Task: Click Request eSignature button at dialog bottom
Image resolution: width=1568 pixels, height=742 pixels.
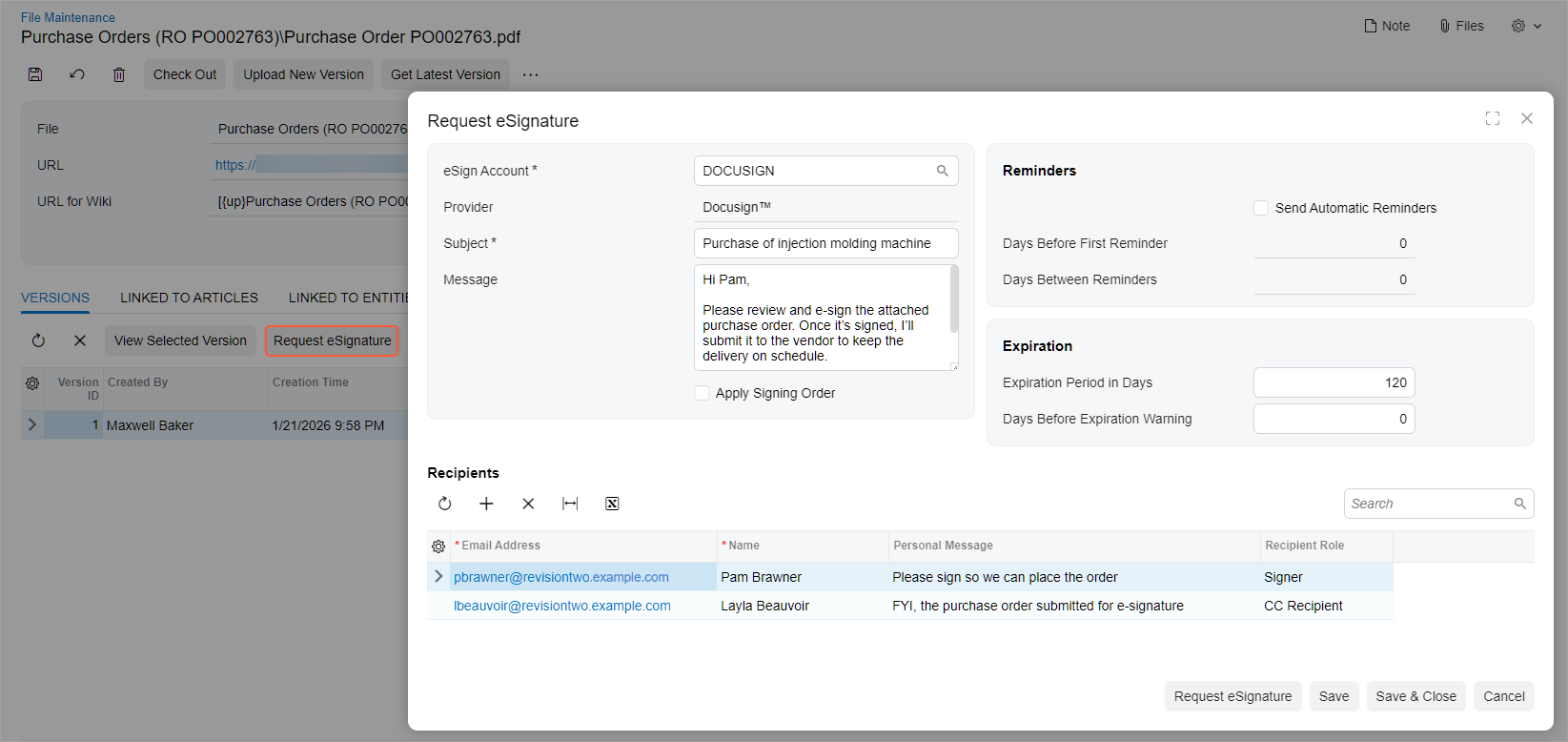Action: [1232, 696]
